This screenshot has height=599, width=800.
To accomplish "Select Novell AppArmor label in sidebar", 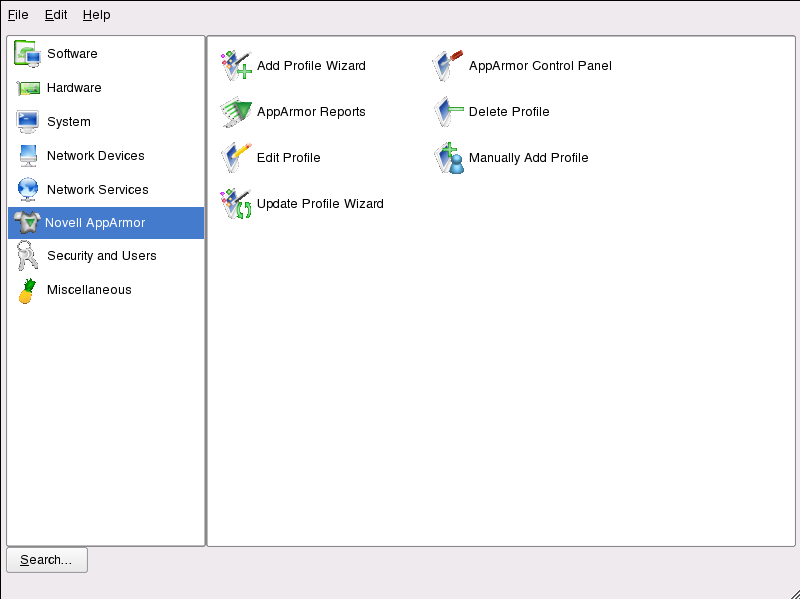I will [x=95, y=223].
